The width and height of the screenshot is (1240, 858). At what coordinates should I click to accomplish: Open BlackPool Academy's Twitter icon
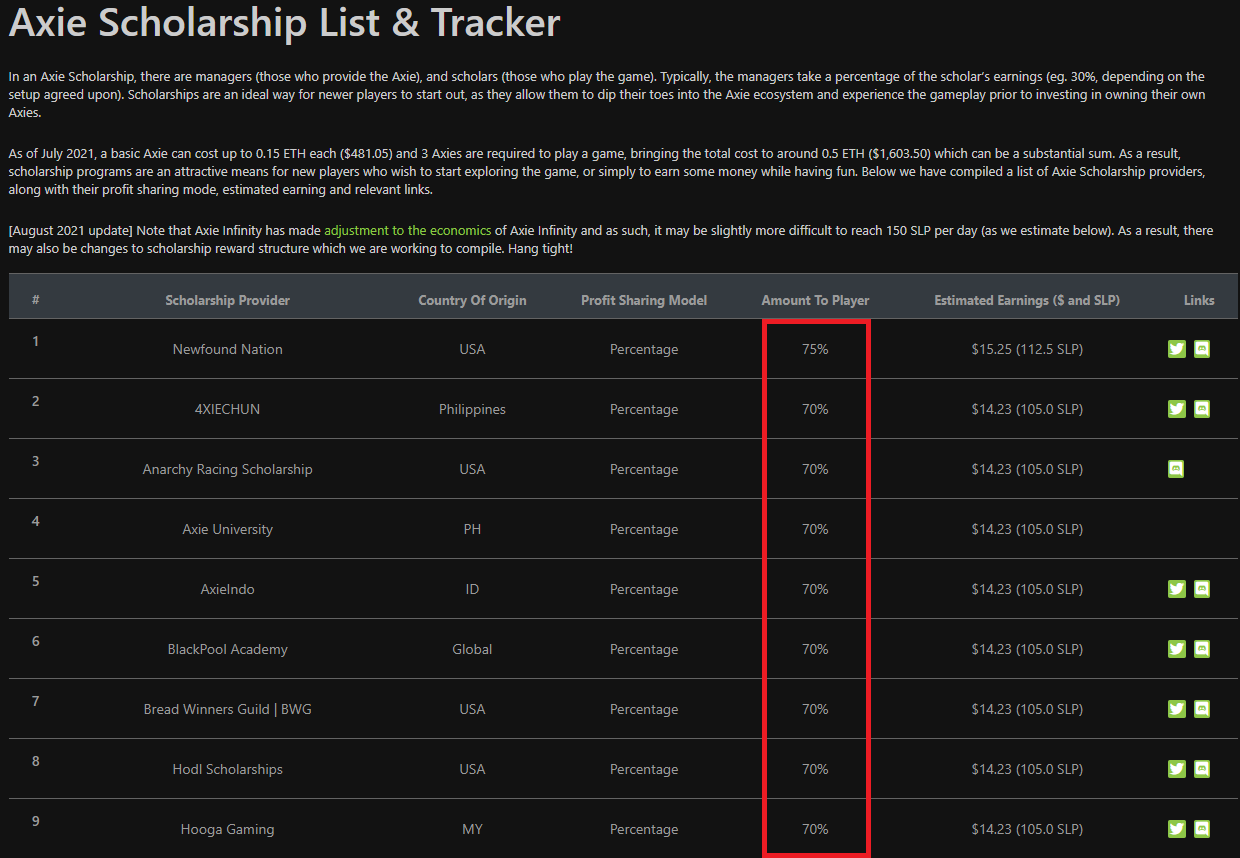[x=1176, y=649]
